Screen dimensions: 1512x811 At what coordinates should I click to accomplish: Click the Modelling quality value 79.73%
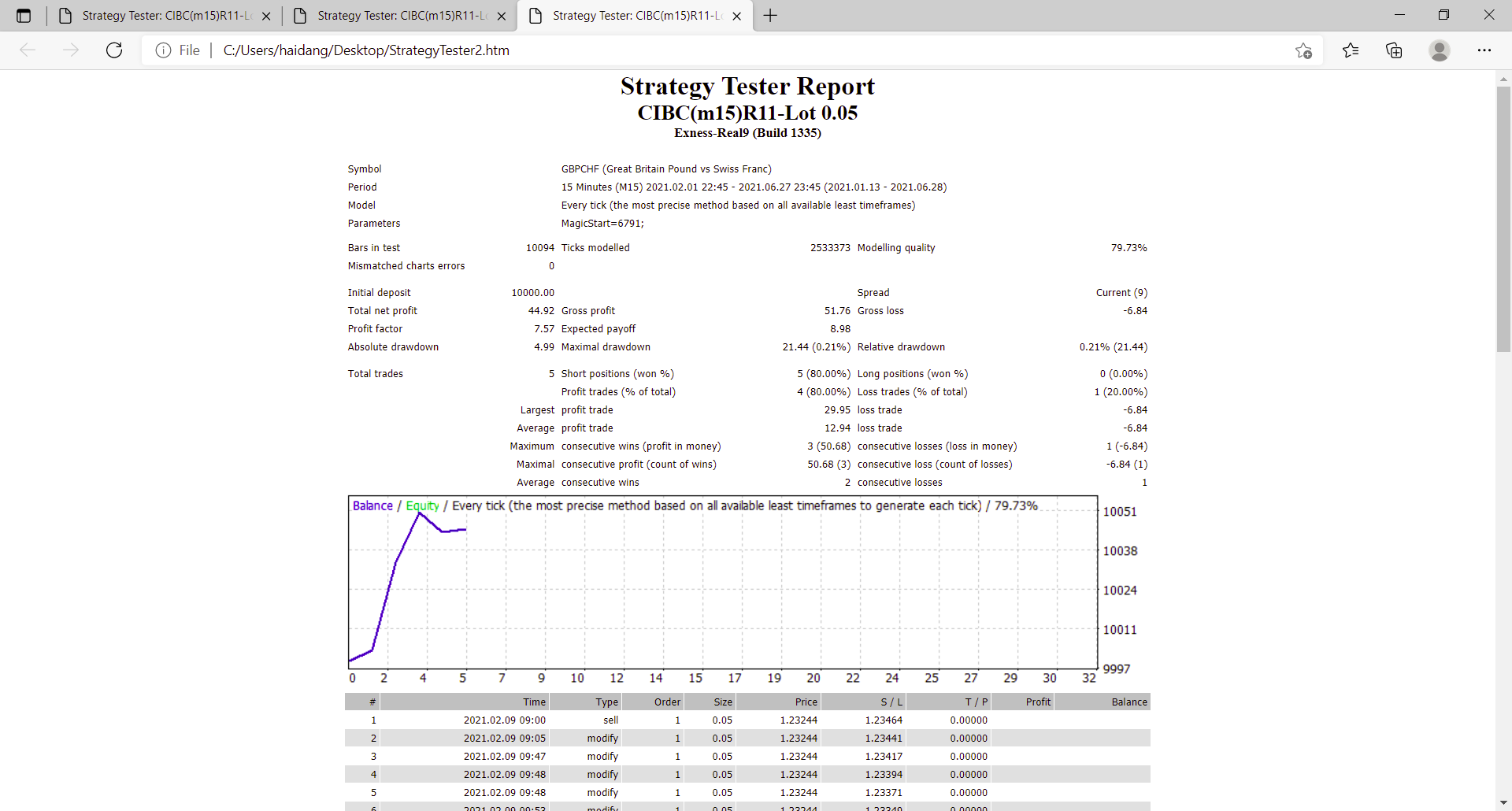(x=1128, y=248)
